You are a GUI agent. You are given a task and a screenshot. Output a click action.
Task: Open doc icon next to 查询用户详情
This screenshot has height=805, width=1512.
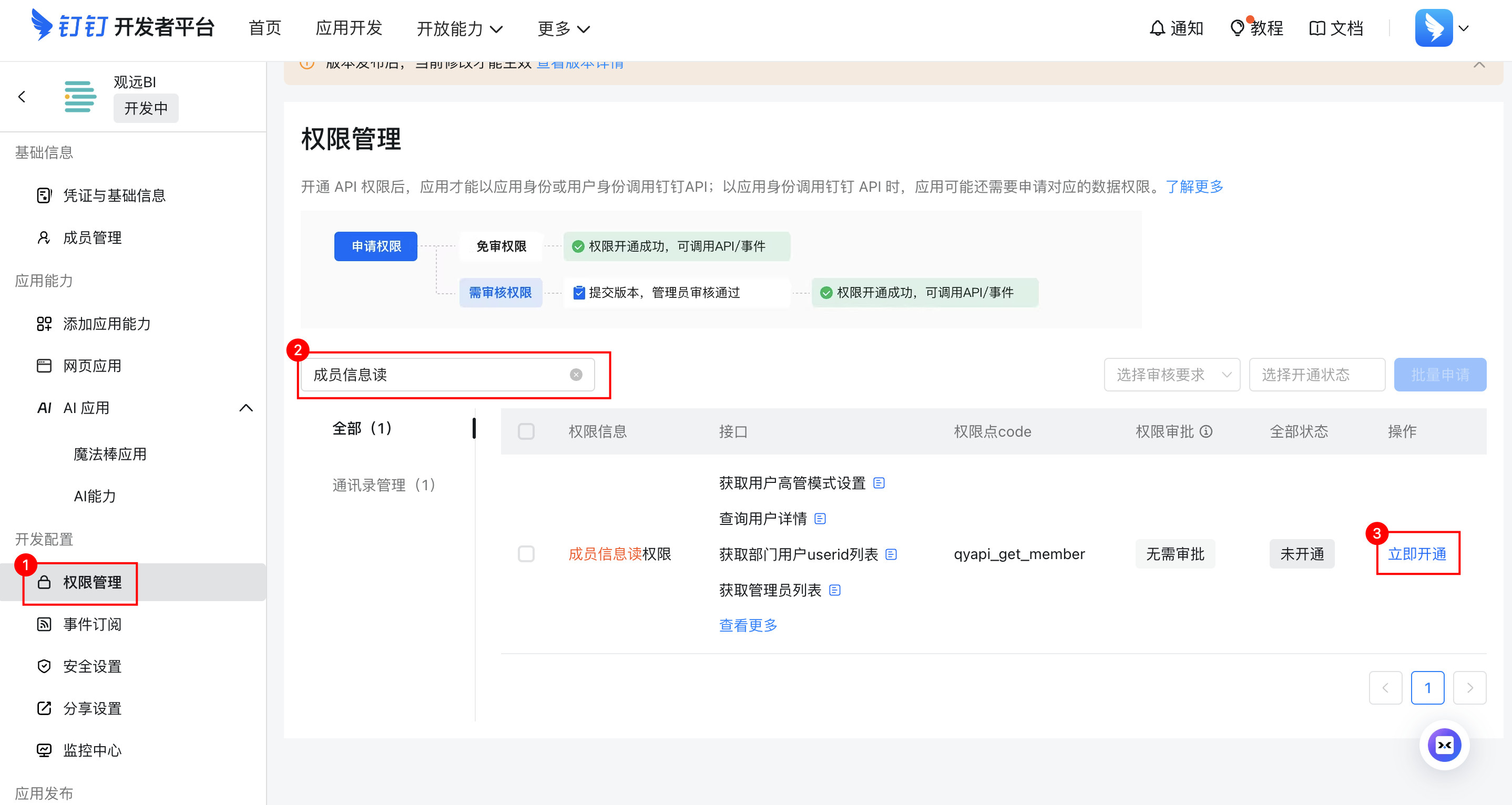click(820, 519)
